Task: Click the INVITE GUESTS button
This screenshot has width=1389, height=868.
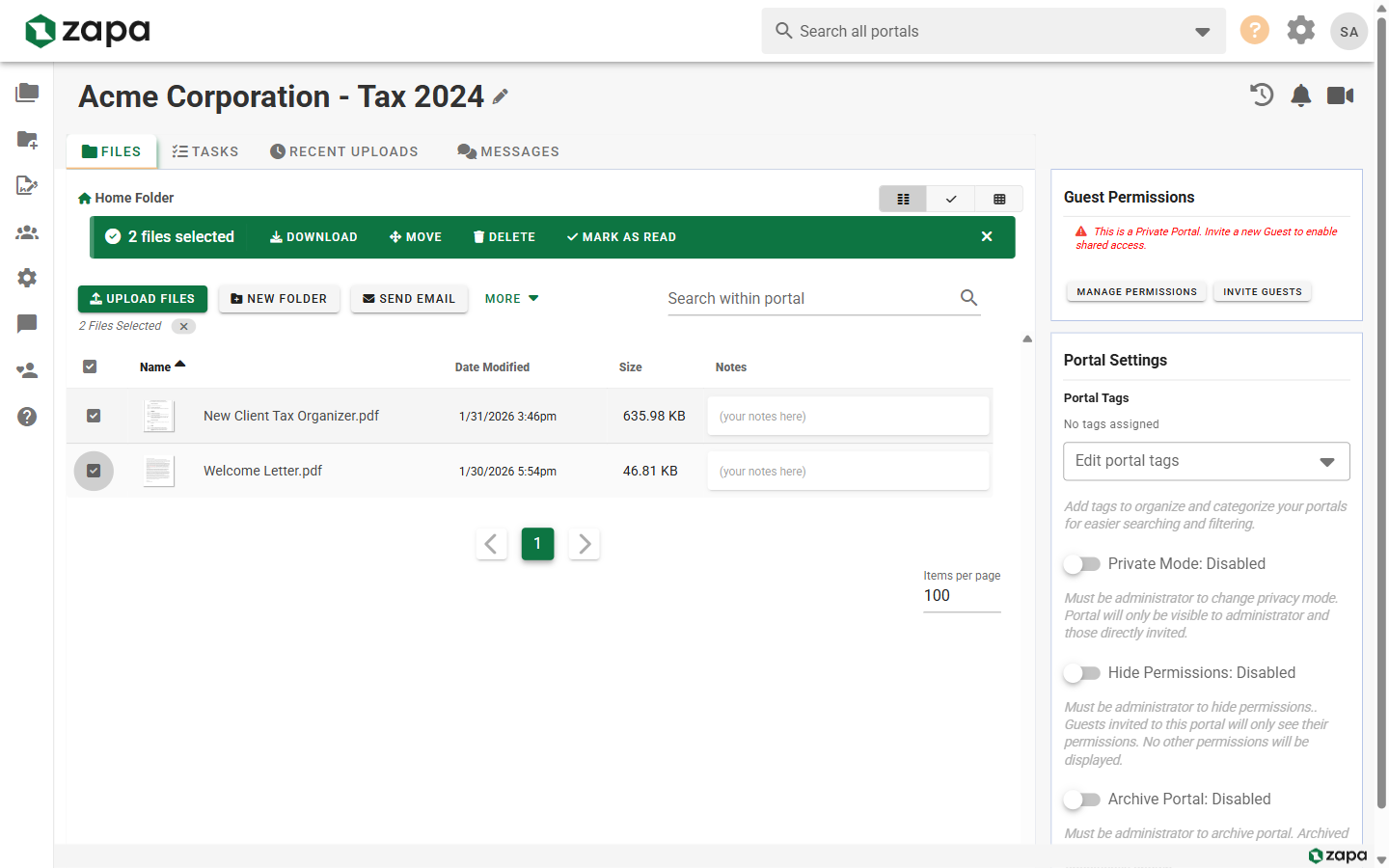Action: pyautogui.click(x=1262, y=291)
